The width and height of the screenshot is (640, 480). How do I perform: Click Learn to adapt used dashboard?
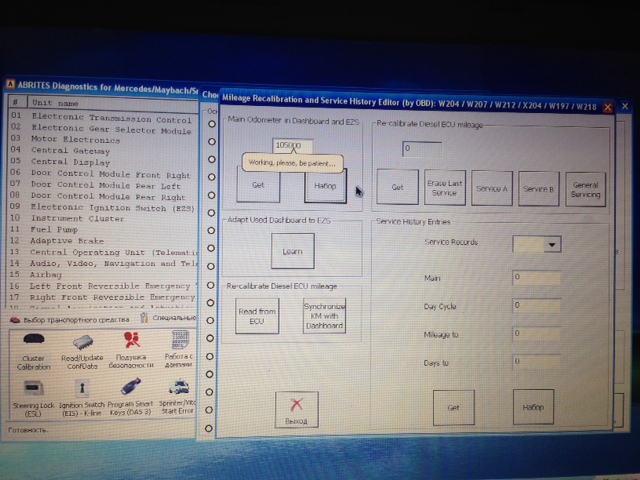click(293, 251)
